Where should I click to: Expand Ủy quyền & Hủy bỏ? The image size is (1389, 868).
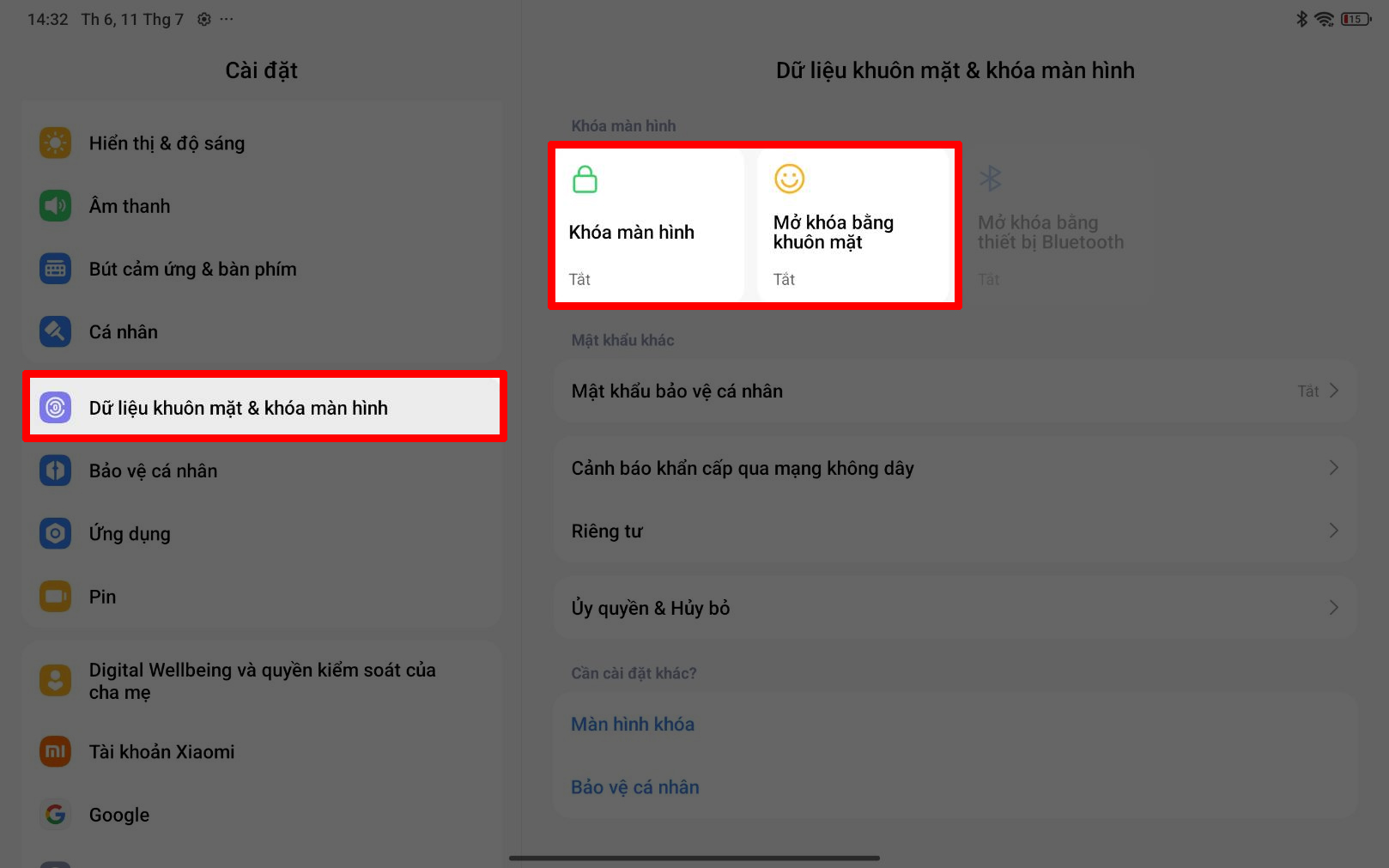pyautogui.click(x=953, y=607)
